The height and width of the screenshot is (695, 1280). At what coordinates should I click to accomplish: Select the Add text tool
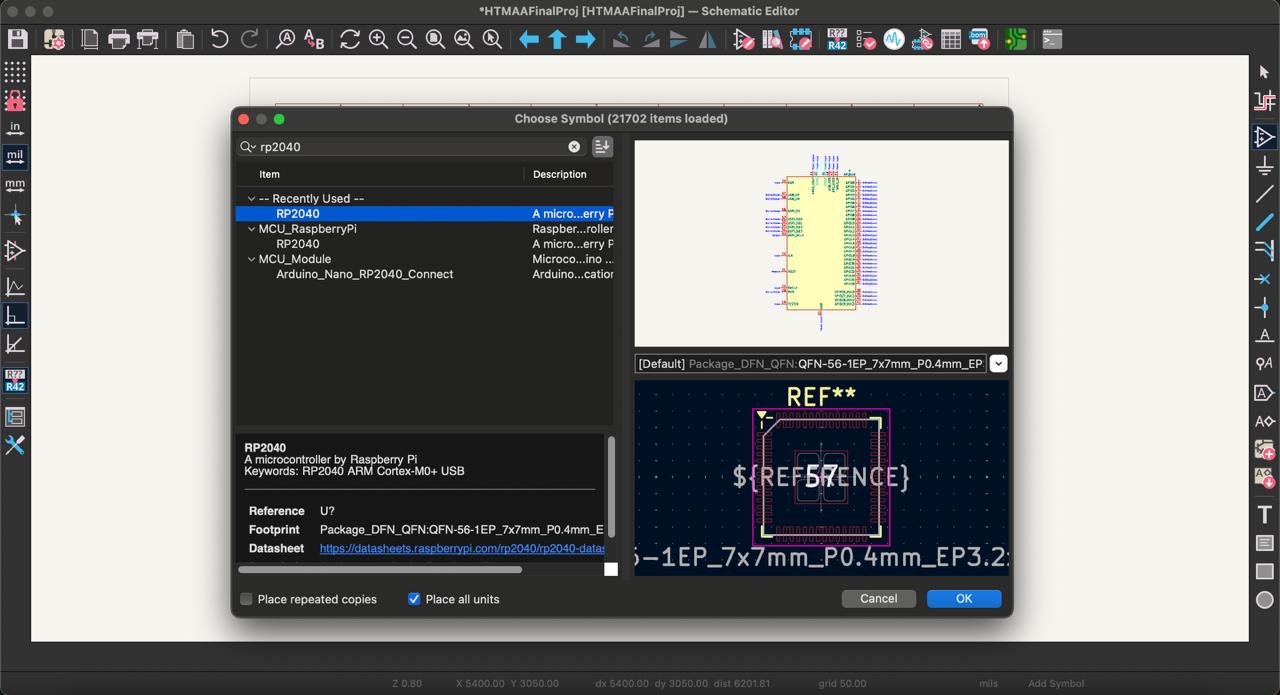pos(1265,515)
